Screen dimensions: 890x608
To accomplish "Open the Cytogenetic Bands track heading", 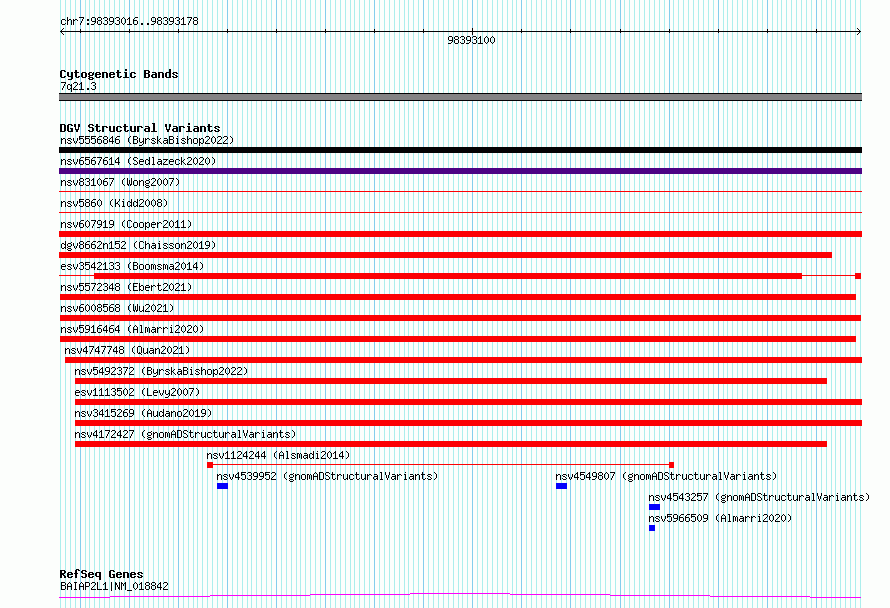I will point(119,74).
